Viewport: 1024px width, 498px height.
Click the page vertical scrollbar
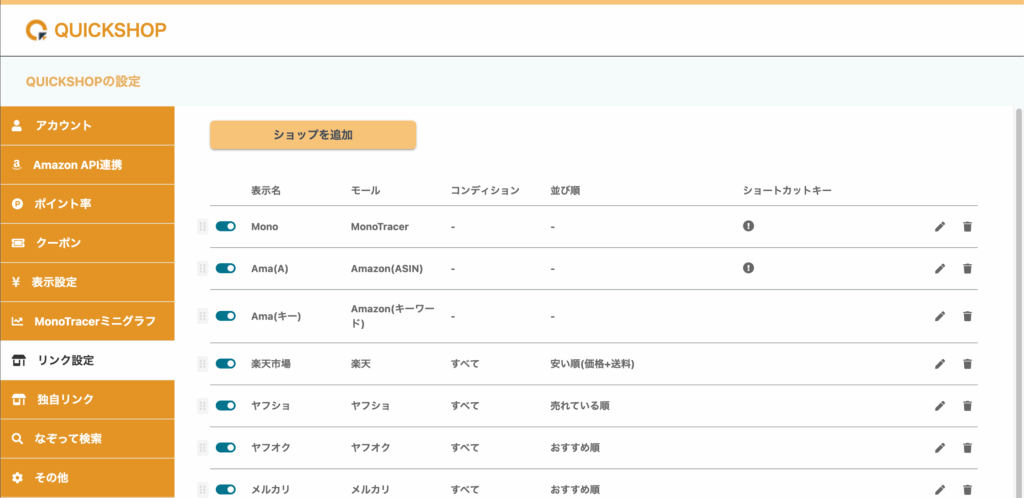[1019, 302]
